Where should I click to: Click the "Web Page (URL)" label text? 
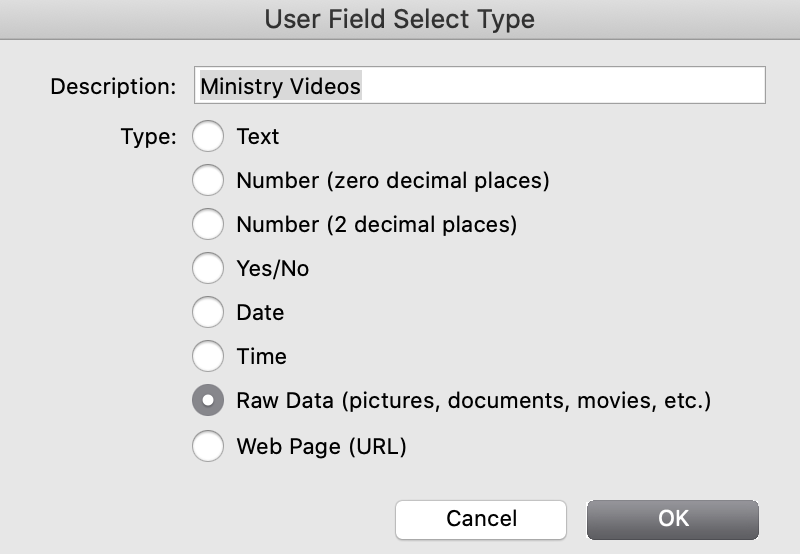point(321,446)
